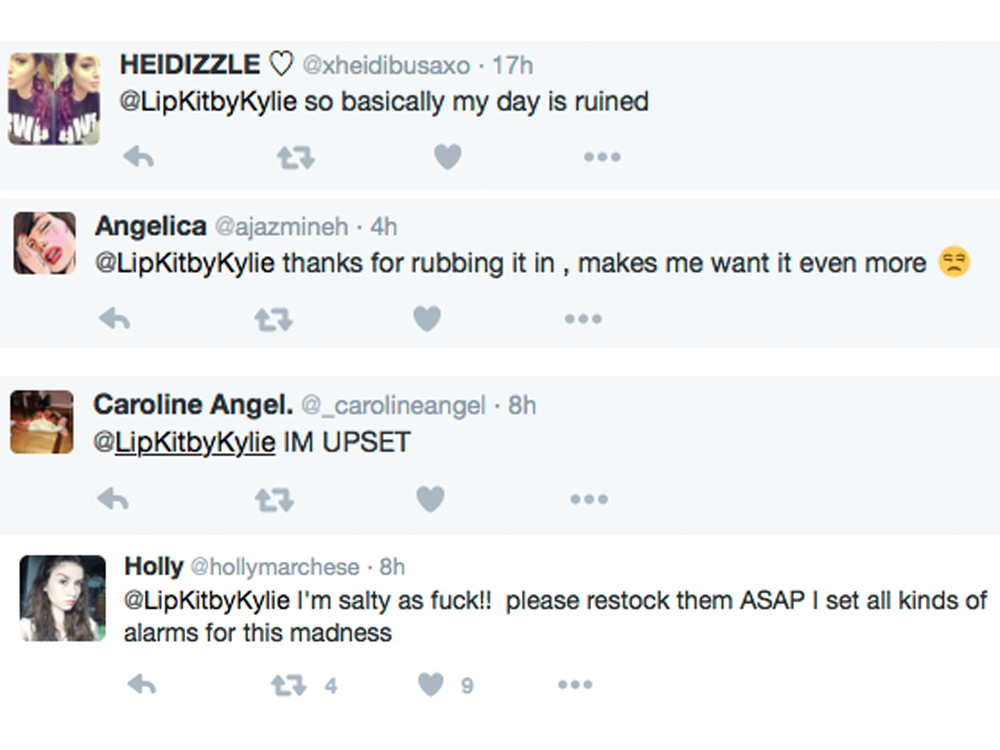Retweet Caroline Angel's IM UPSET tweet
1000x750 pixels.
[274, 499]
